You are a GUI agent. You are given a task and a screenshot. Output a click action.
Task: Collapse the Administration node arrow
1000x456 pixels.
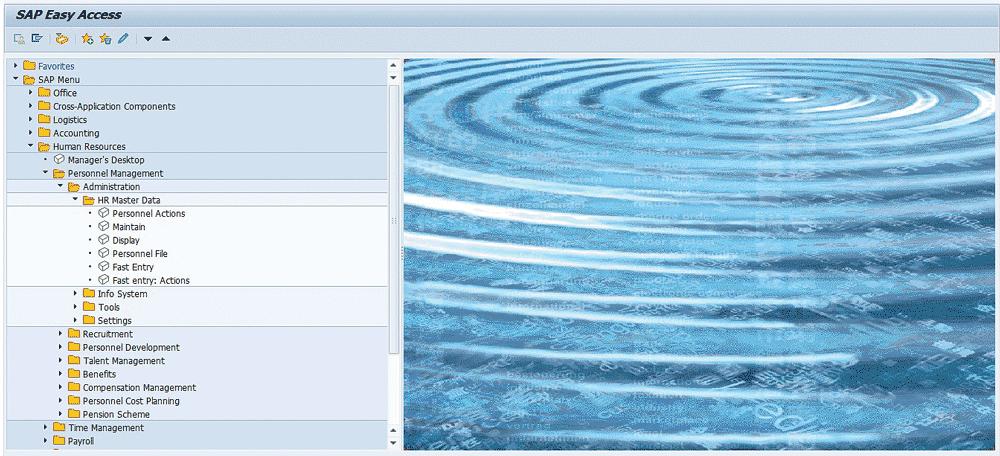(61, 186)
